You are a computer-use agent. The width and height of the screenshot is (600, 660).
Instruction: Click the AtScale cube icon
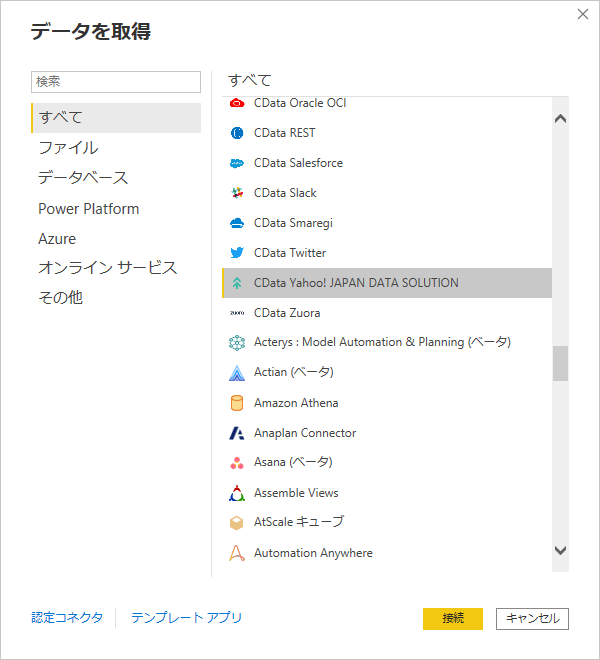237,523
